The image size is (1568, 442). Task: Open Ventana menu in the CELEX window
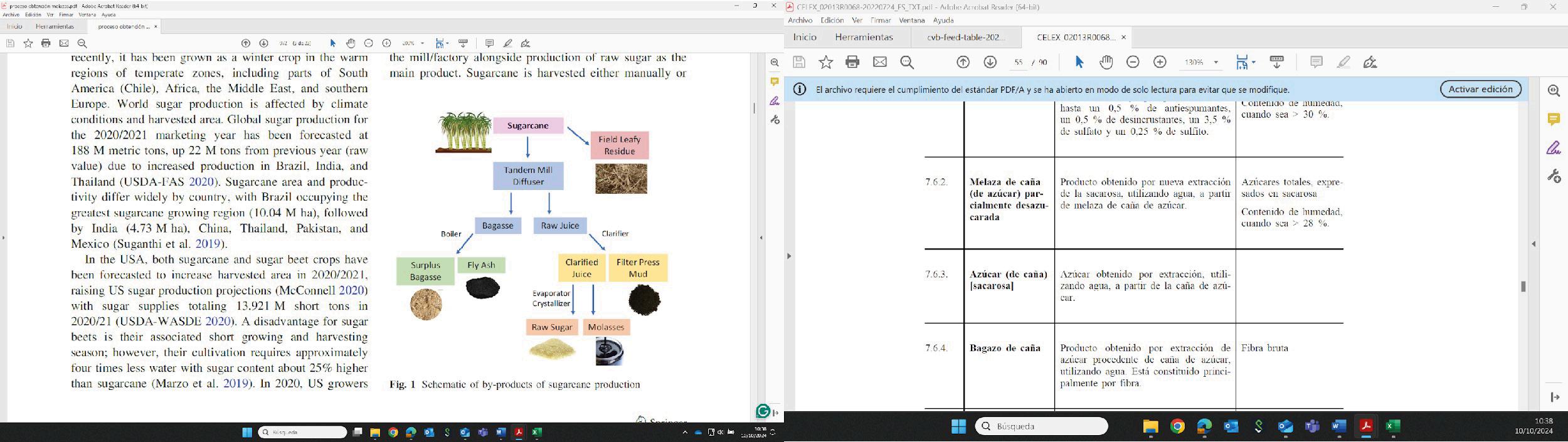click(912, 20)
